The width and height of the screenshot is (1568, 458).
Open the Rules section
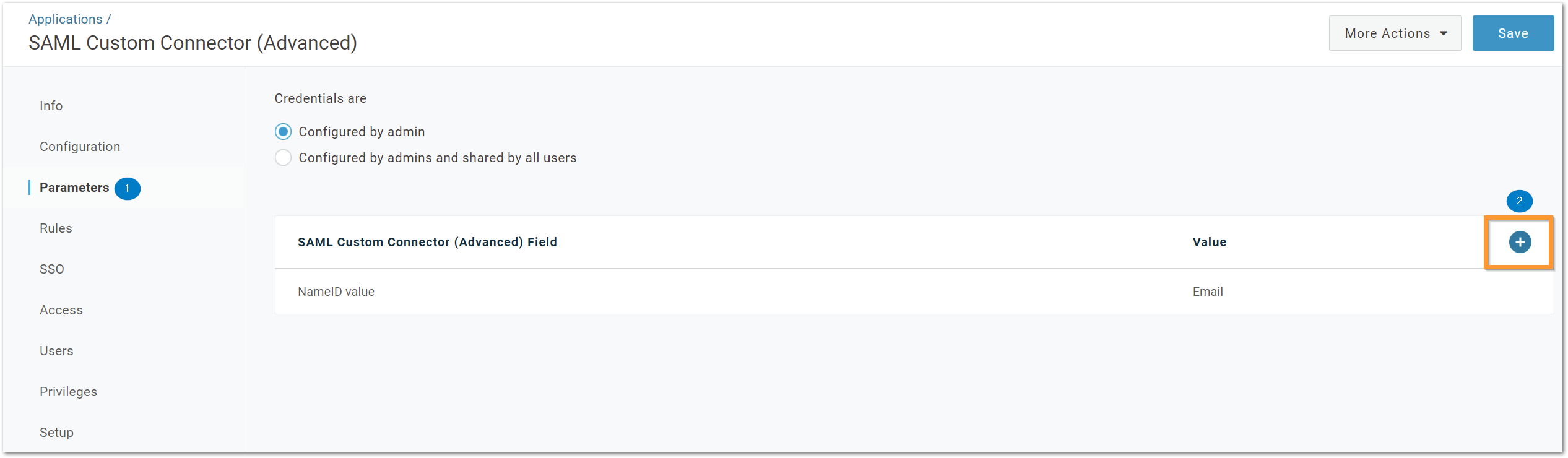coord(56,228)
